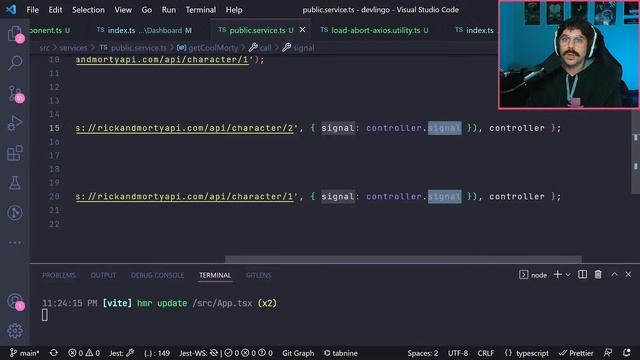
Task: Open the File menu
Action: tap(32, 10)
